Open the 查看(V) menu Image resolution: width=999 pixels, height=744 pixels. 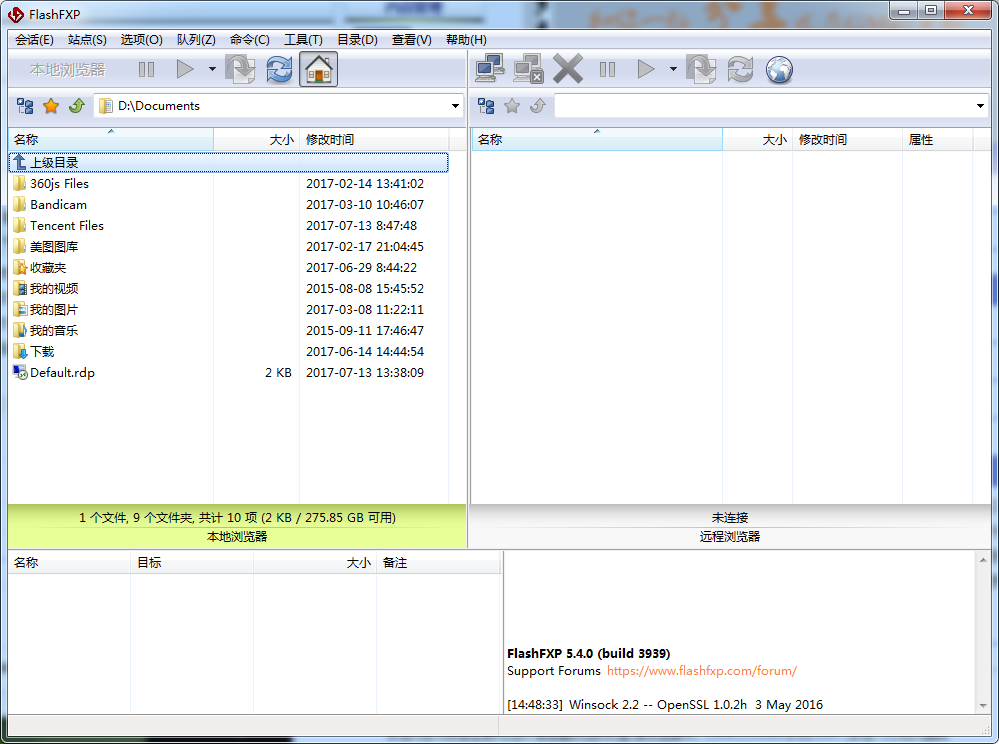(412, 39)
